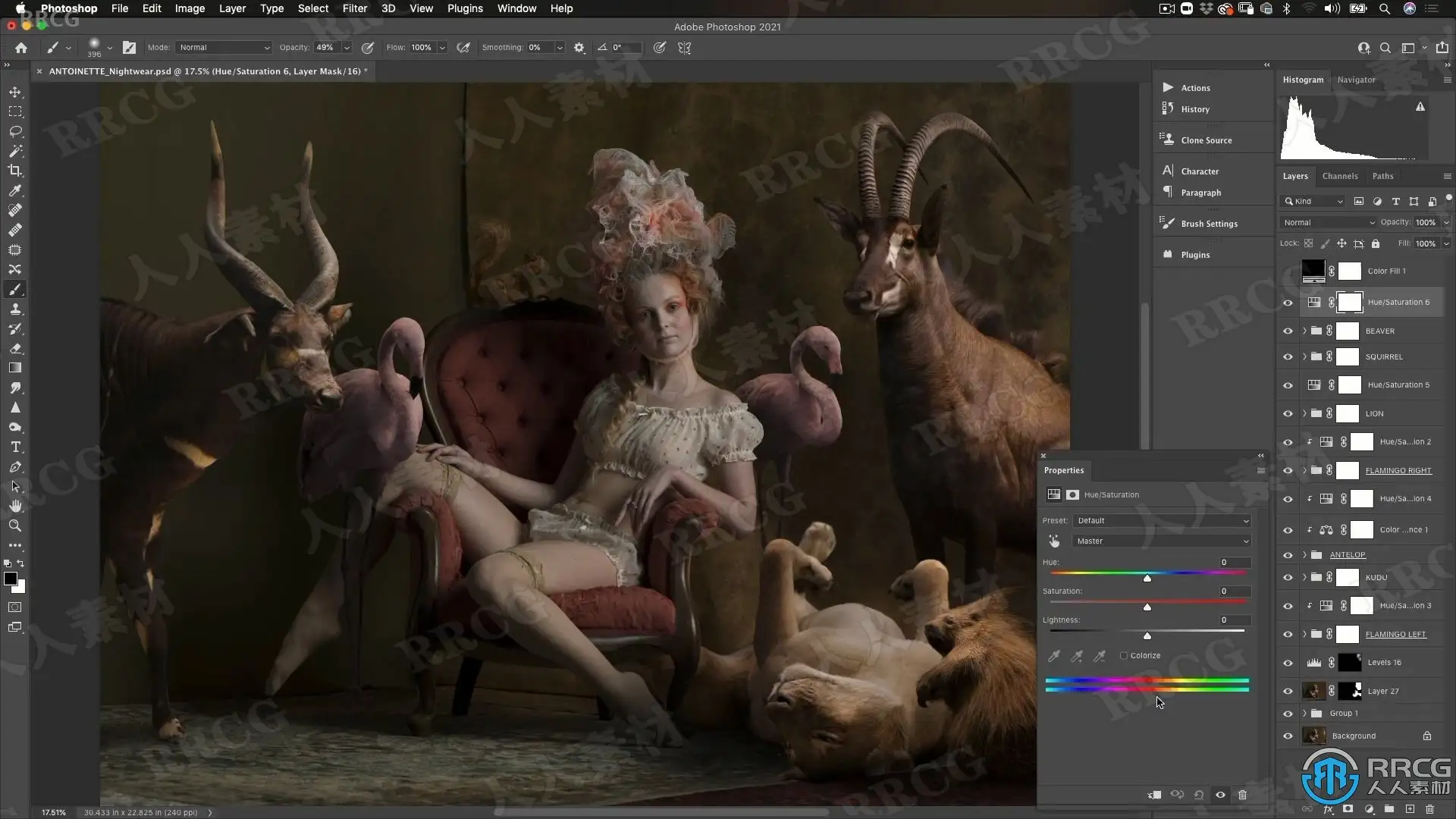The height and width of the screenshot is (819, 1456).
Task: Open the brush Mode Normal dropdown
Action: click(x=224, y=47)
